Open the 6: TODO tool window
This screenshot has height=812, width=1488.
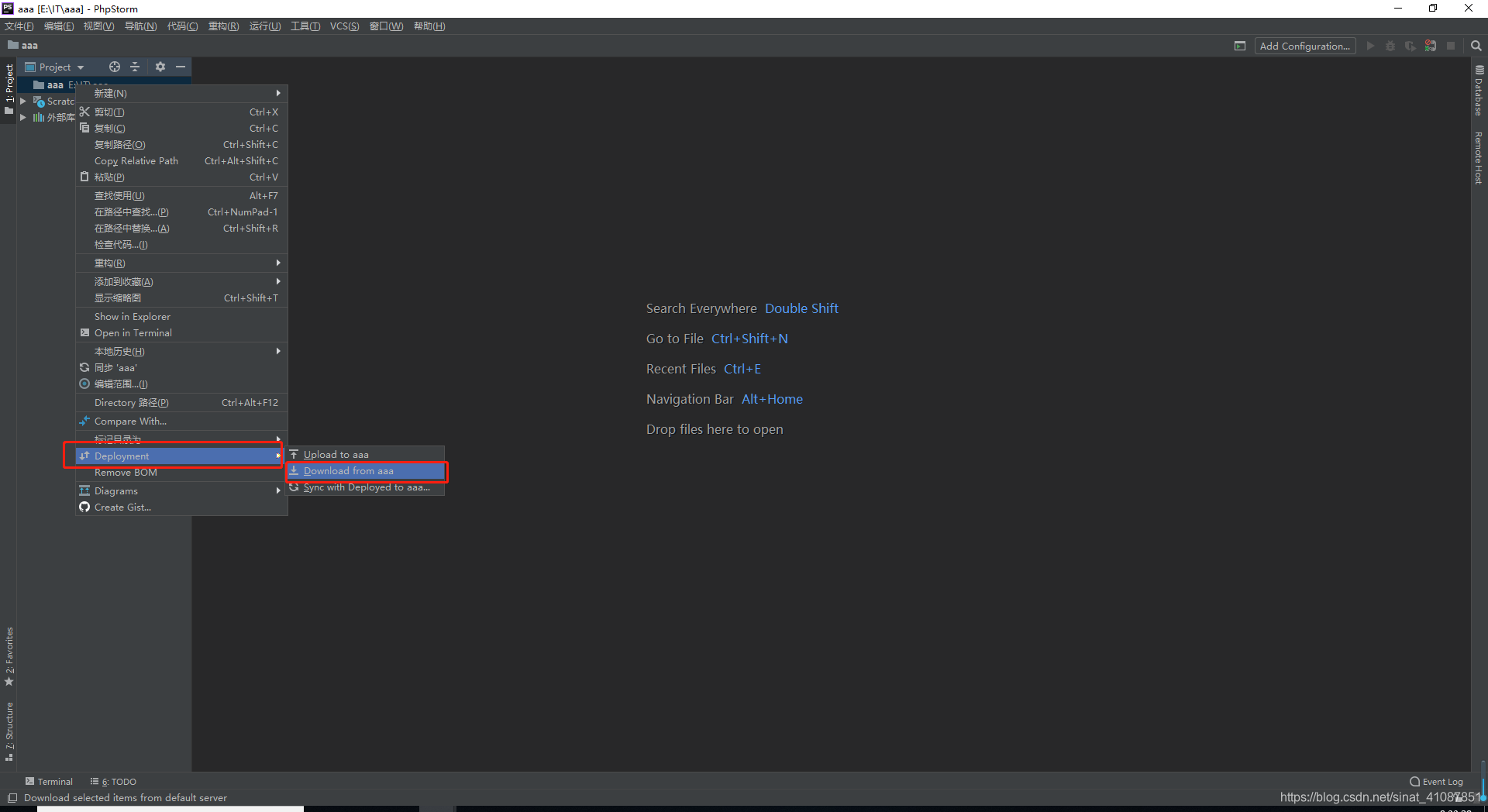click(x=113, y=782)
